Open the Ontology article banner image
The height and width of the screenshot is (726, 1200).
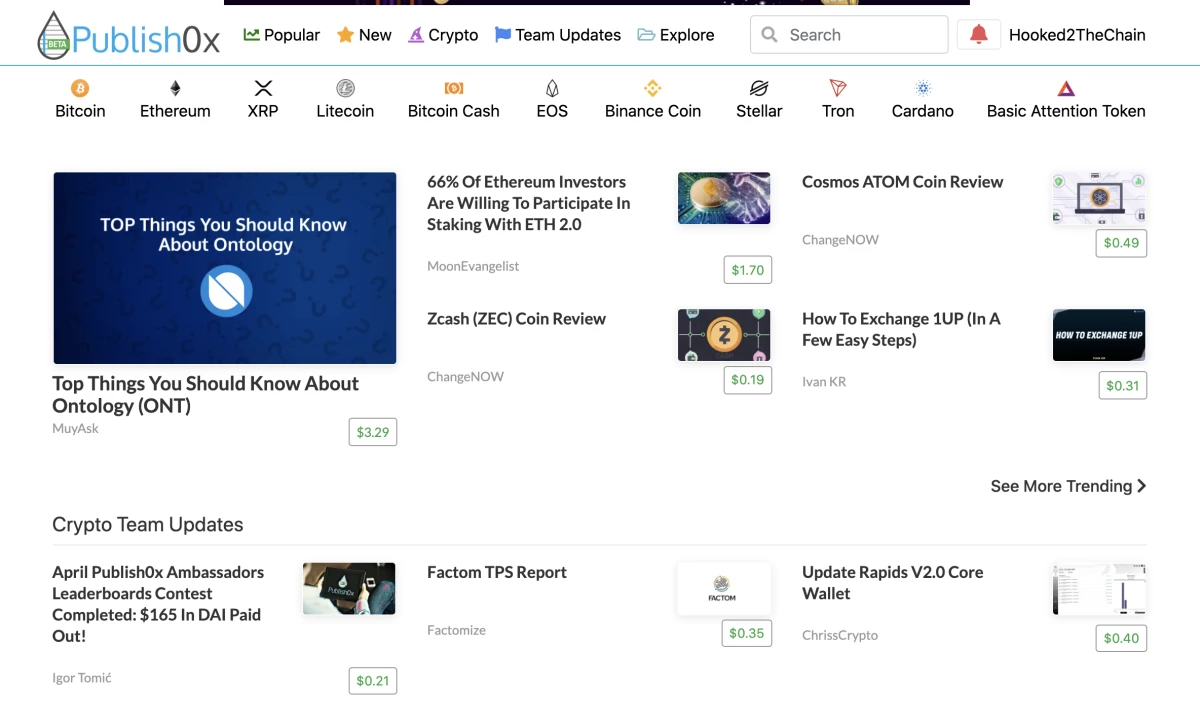pyautogui.click(x=225, y=268)
